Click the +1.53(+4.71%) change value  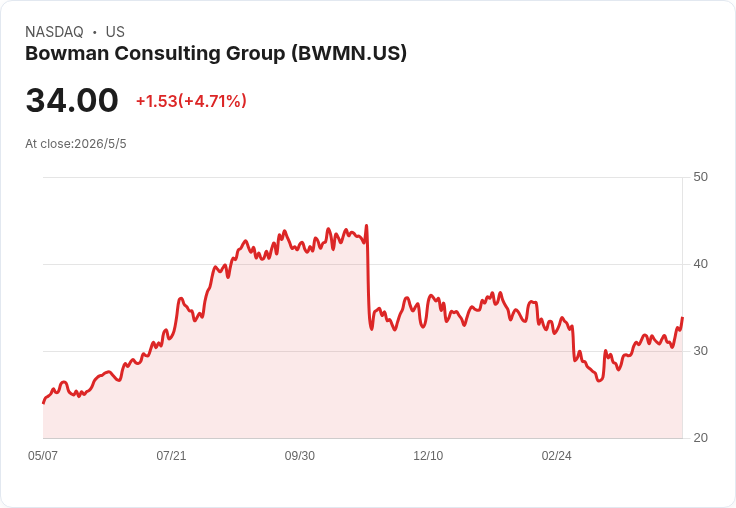(192, 101)
